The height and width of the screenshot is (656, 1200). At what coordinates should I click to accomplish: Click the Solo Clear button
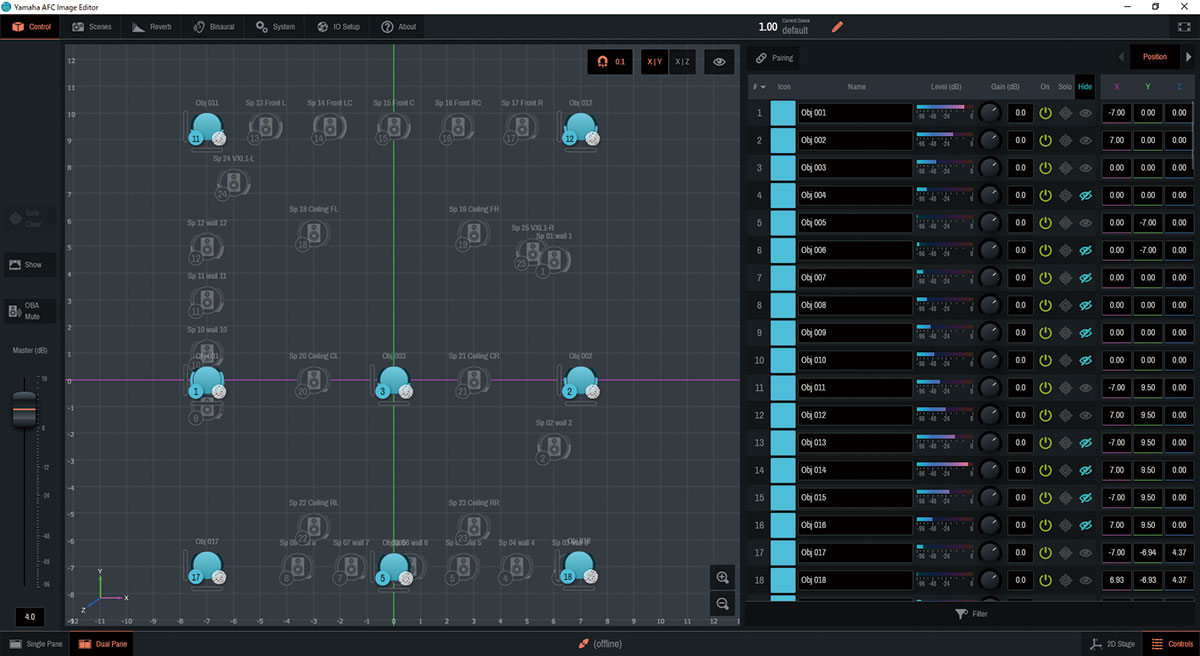[28, 220]
